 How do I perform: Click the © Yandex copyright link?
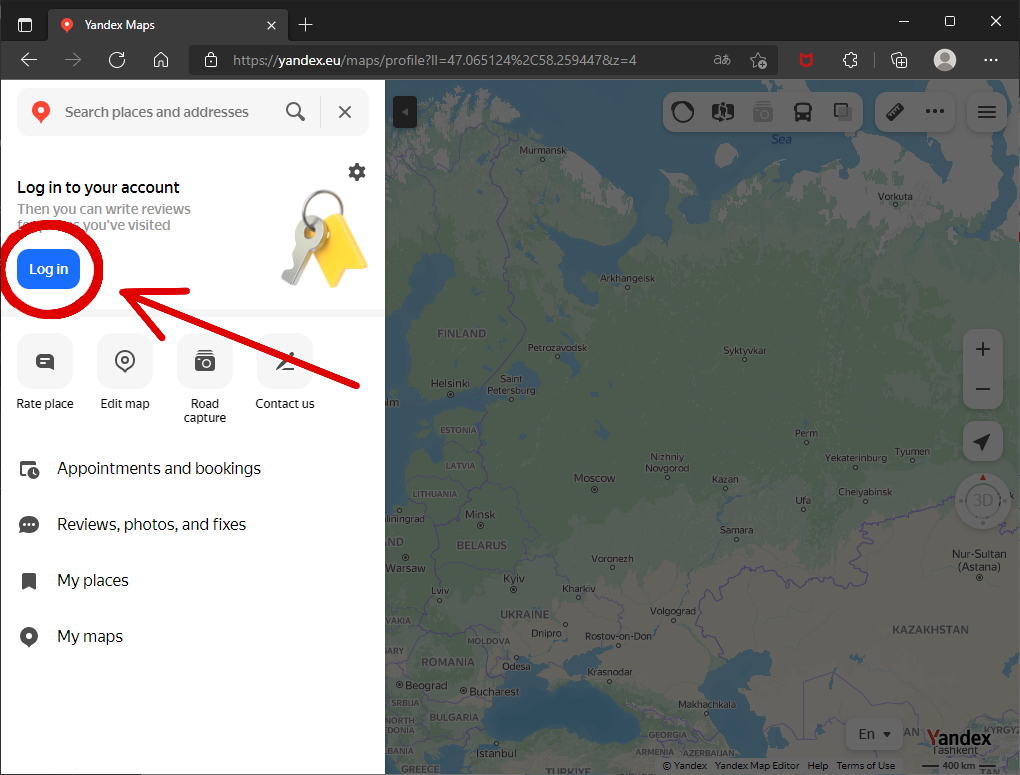(684, 765)
